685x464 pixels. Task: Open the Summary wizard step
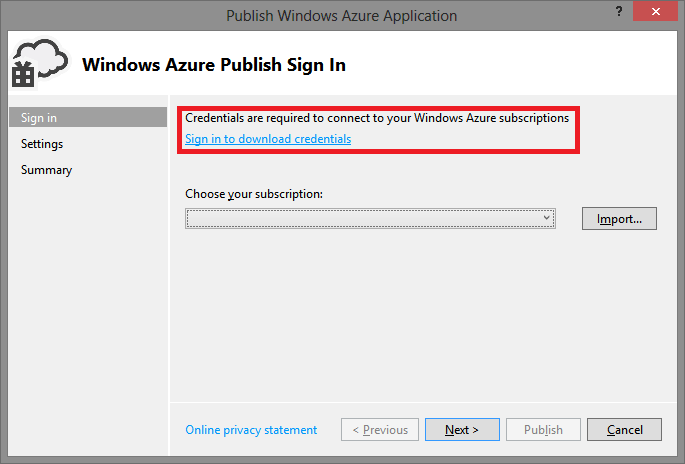point(46,170)
